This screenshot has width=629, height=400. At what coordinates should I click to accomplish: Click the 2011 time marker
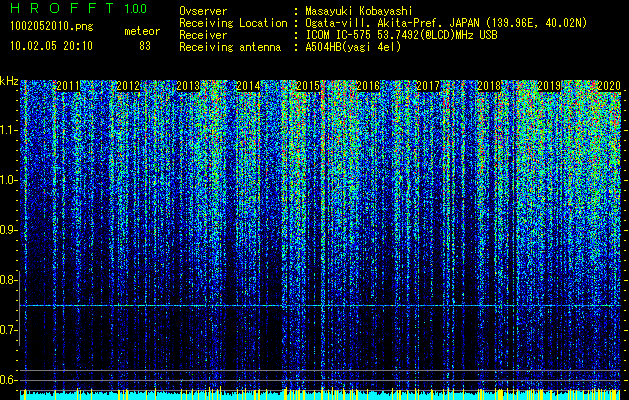(x=68, y=86)
